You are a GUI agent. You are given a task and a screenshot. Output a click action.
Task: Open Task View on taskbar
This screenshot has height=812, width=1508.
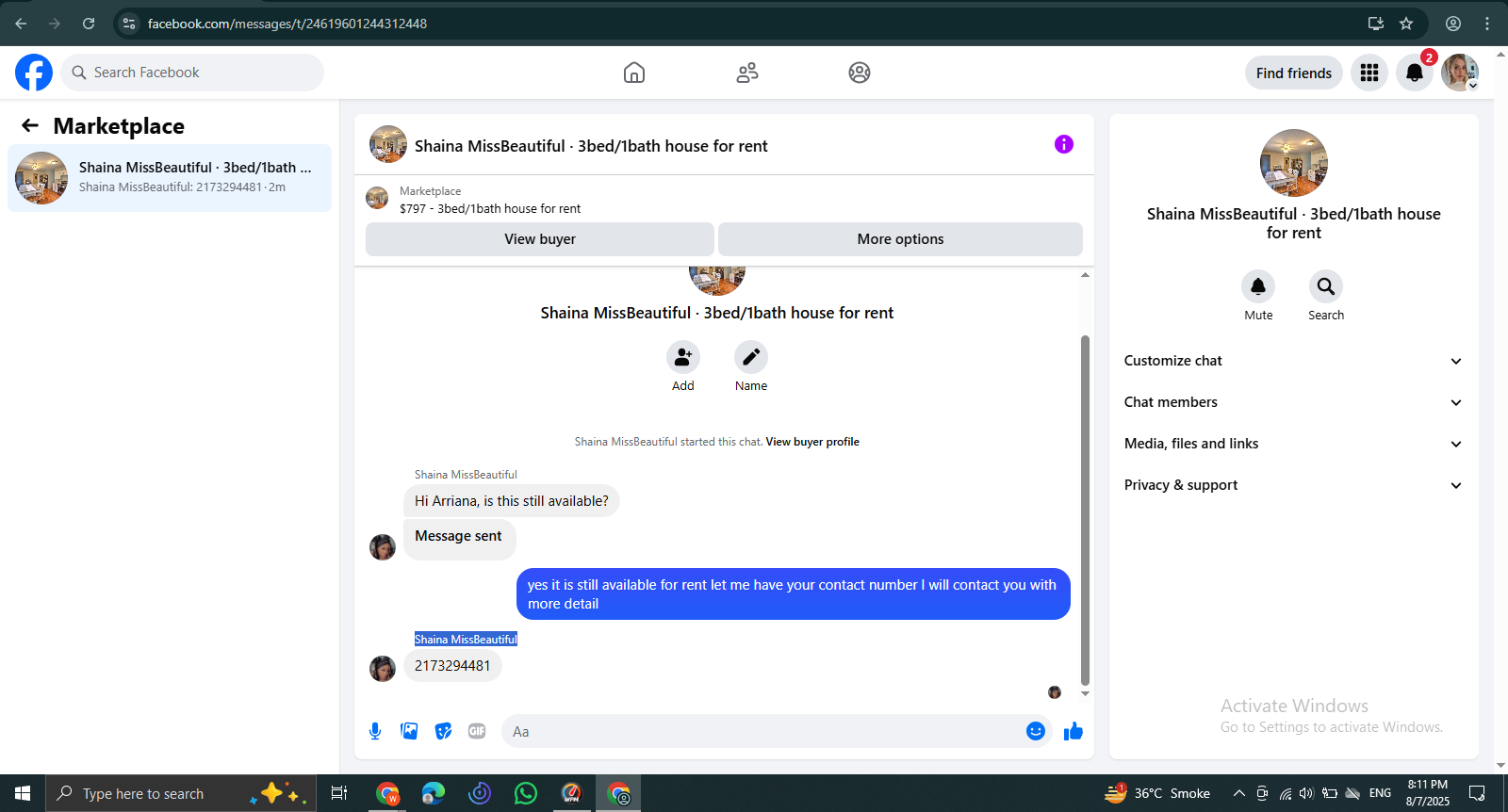[339, 793]
